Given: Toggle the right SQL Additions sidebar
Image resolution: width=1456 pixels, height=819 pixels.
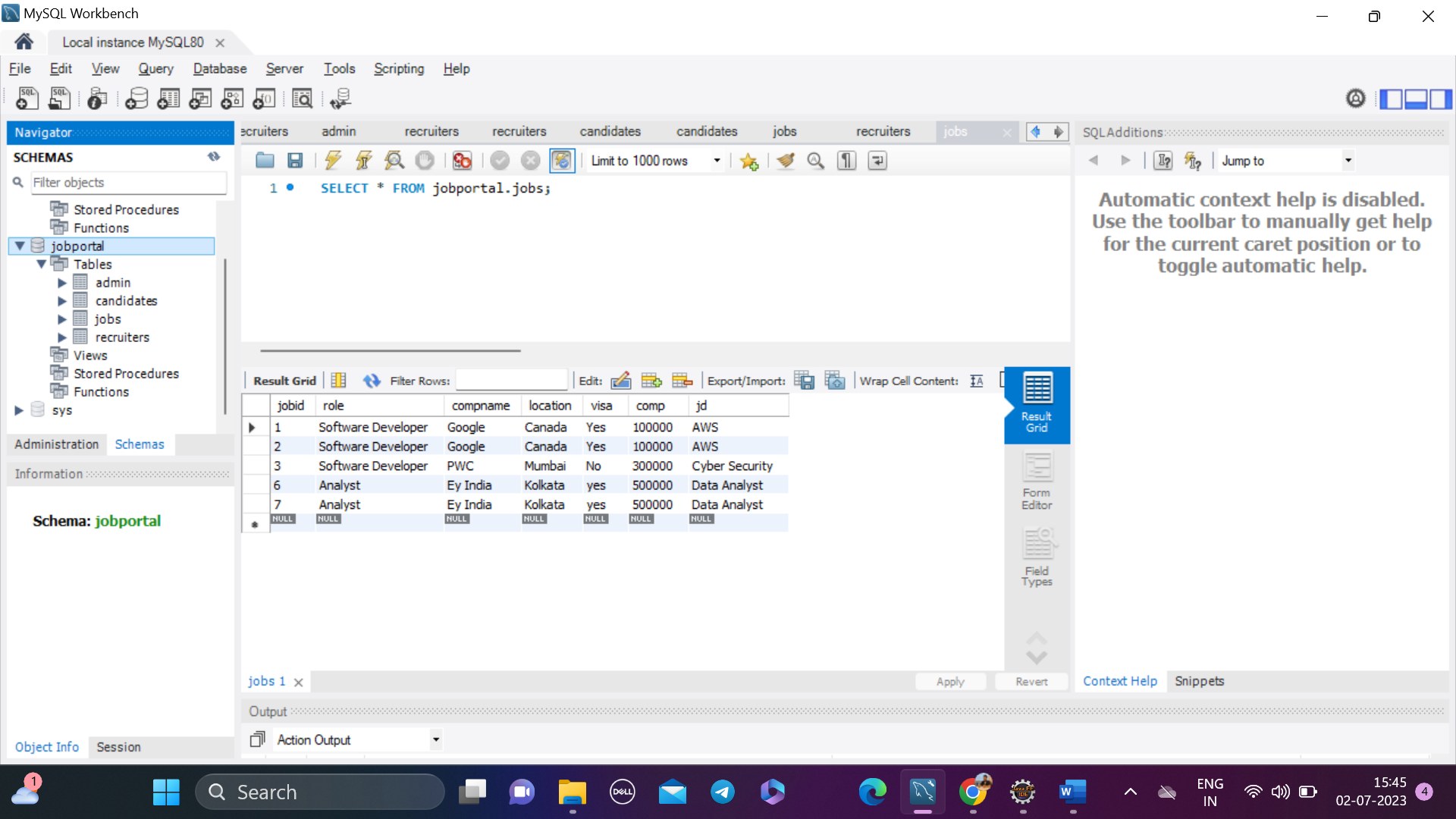Looking at the screenshot, I should tap(1441, 99).
